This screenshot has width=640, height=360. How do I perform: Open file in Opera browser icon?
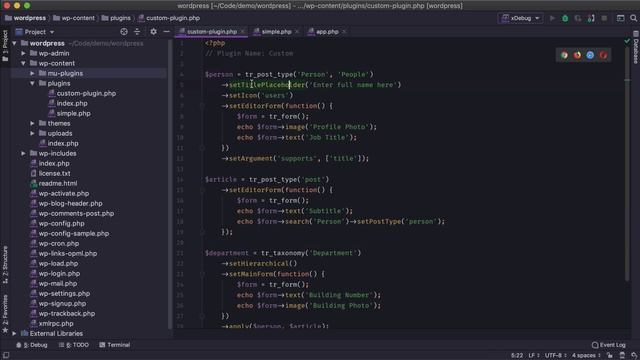tap(603, 55)
